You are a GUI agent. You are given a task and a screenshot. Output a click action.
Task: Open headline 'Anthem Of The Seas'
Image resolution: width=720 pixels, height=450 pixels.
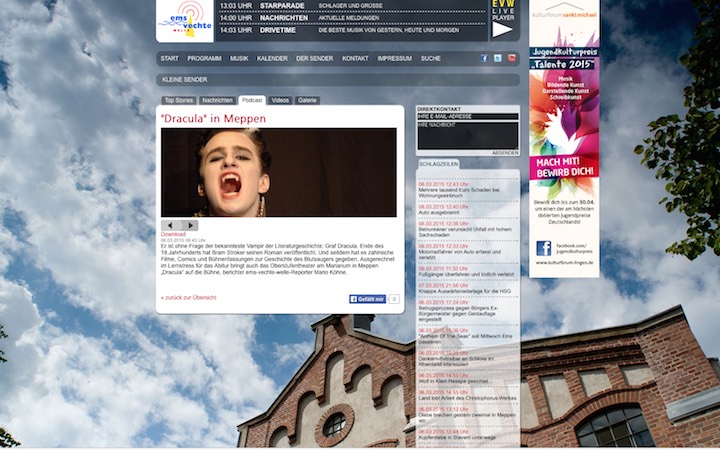pos(465,339)
